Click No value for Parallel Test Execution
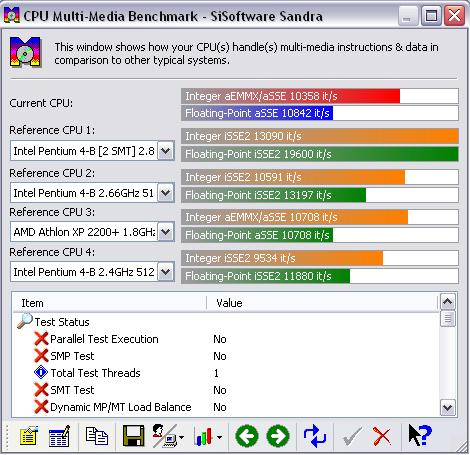This screenshot has width=470, height=455. point(220,339)
